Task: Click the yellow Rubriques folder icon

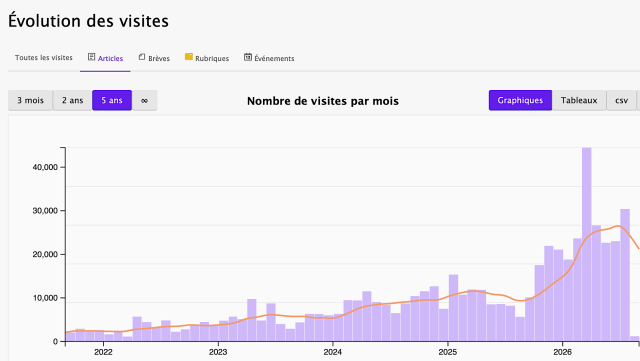Action: click(189, 57)
